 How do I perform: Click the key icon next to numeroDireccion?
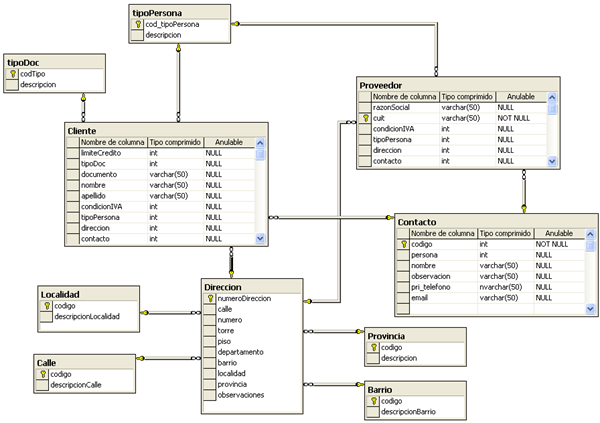pyautogui.click(x=210, y=299)
